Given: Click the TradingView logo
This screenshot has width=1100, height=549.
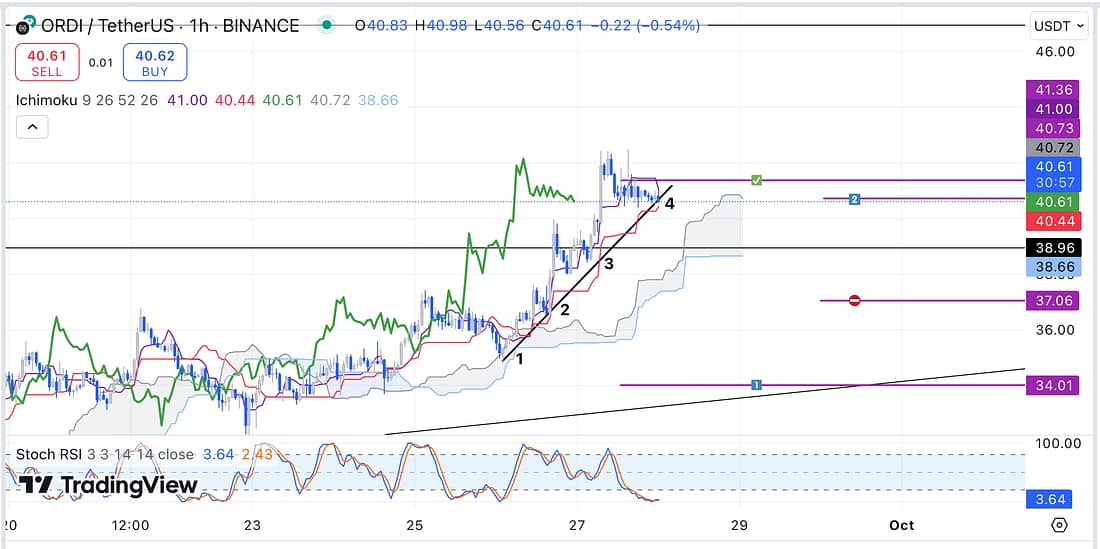Looking at the screenshot, I should pos(108,486).
